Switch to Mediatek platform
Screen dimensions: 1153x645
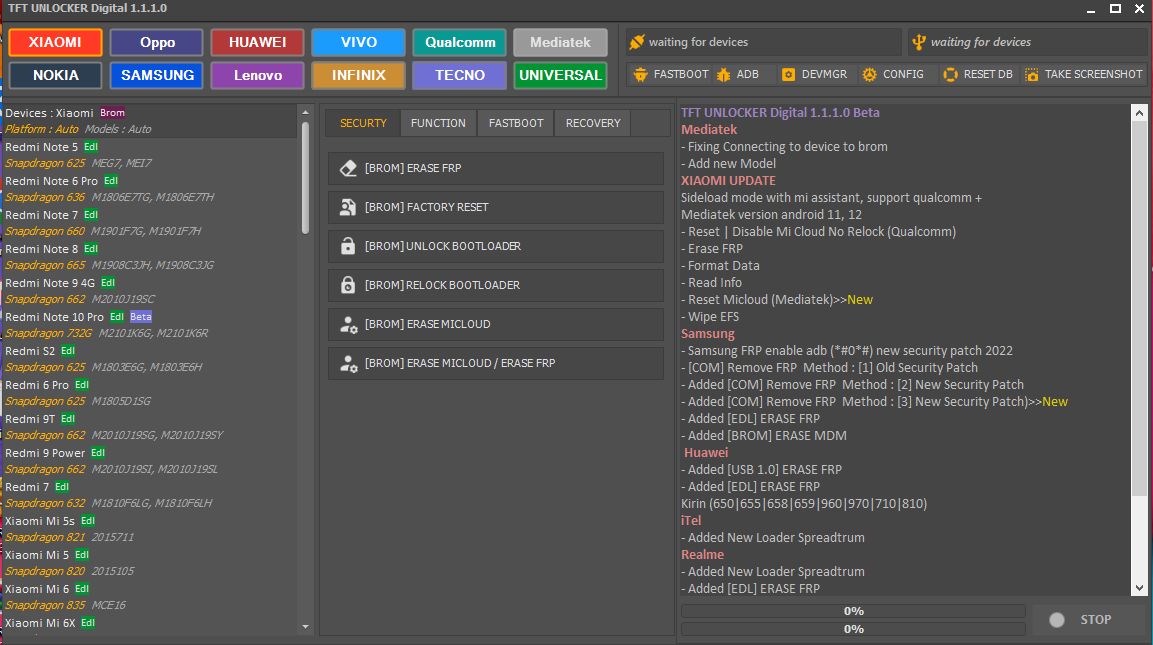coord(560,43)
